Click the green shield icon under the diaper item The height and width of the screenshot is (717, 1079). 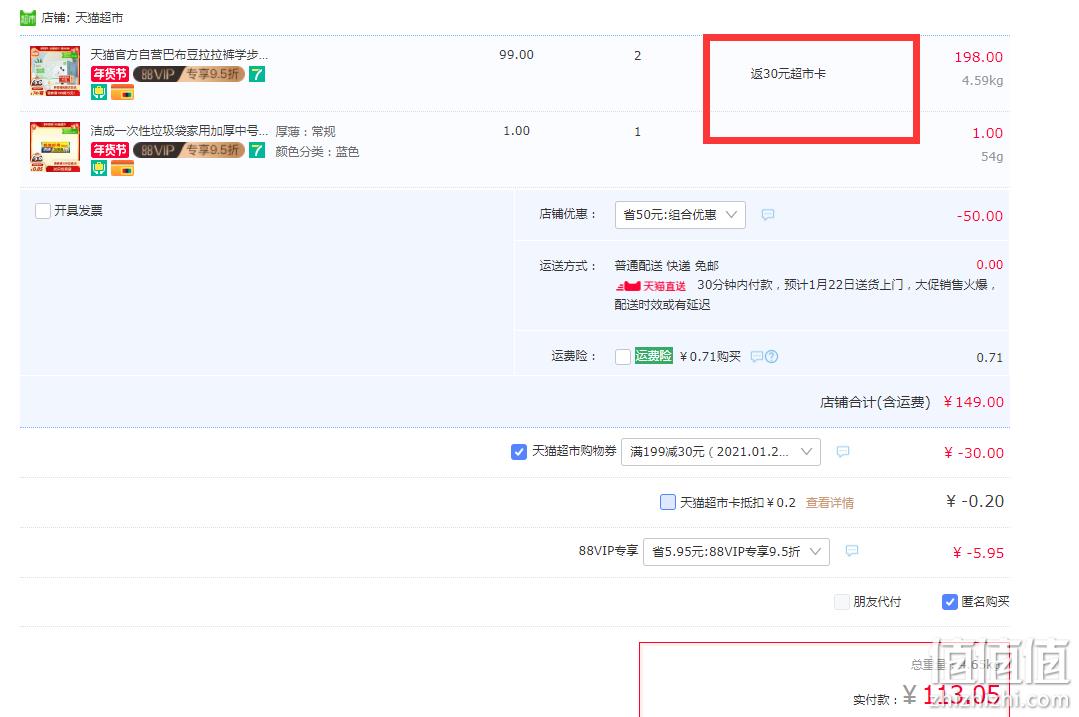(x=99, y=92)
